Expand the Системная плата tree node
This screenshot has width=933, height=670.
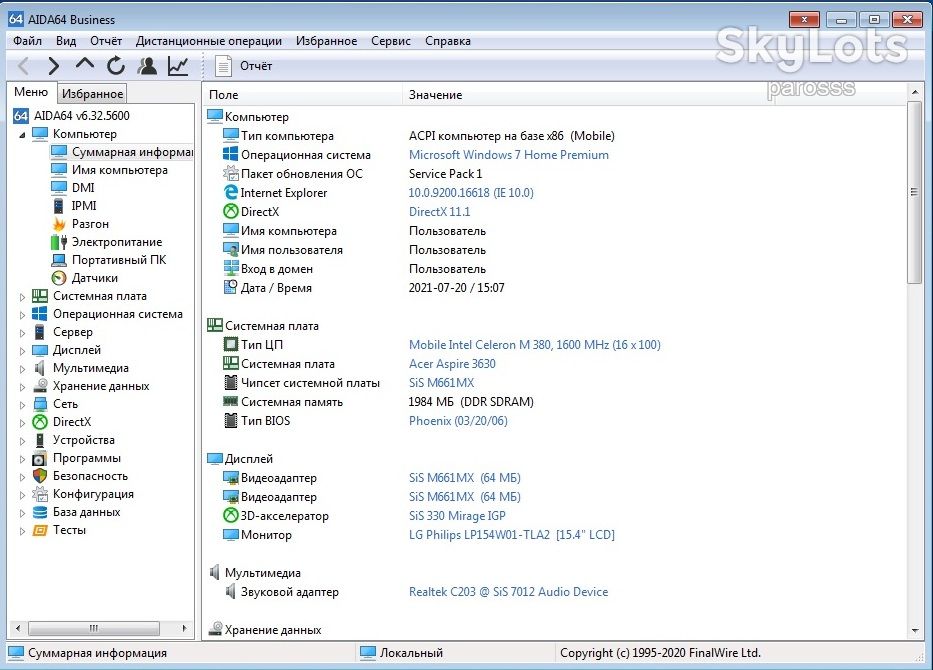click(x=22, y=296)
